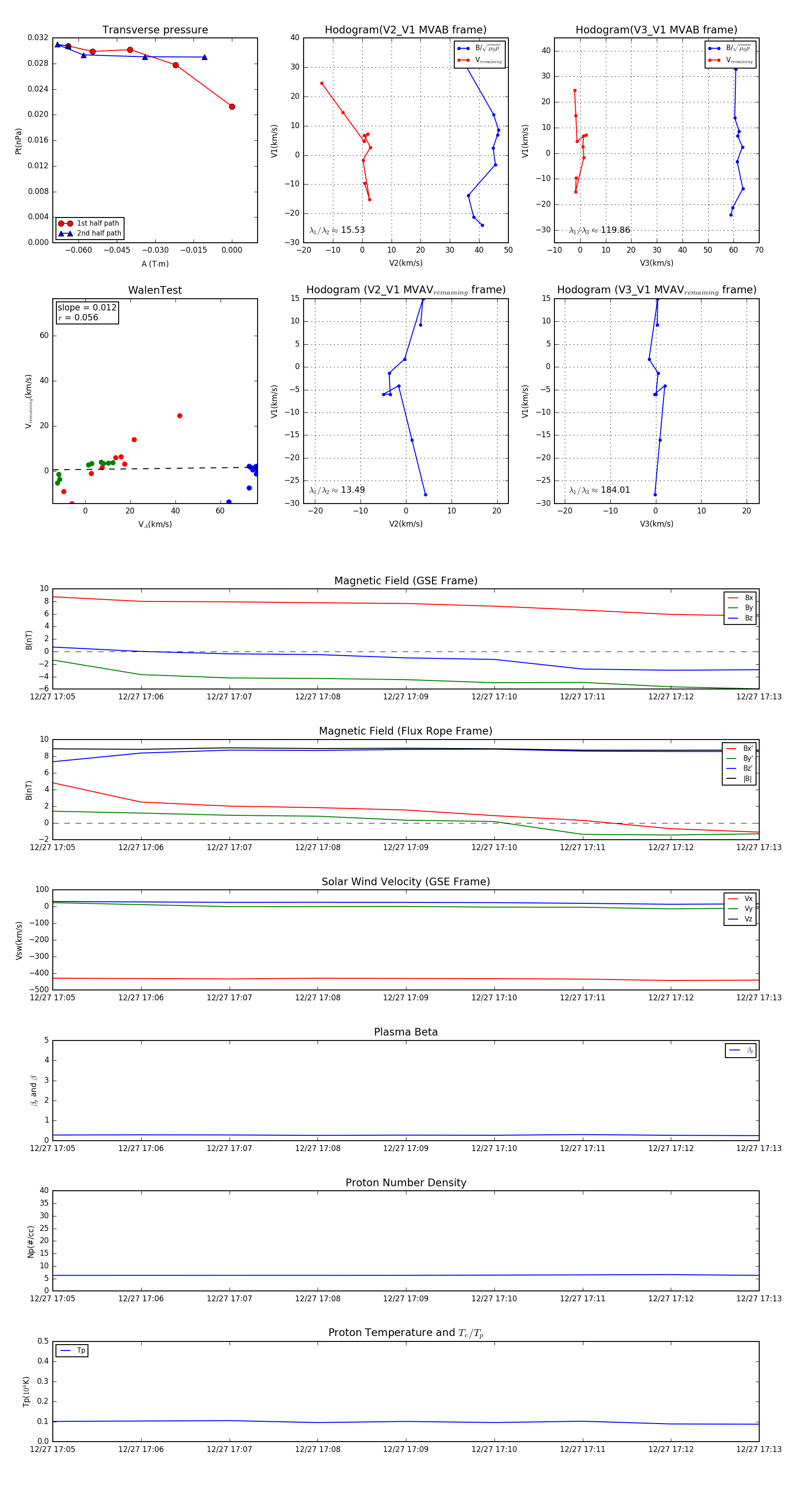
Task: Click B/√μ0ρ legend entry in V3_V1 MVAB hodogram
Action: 730,49
